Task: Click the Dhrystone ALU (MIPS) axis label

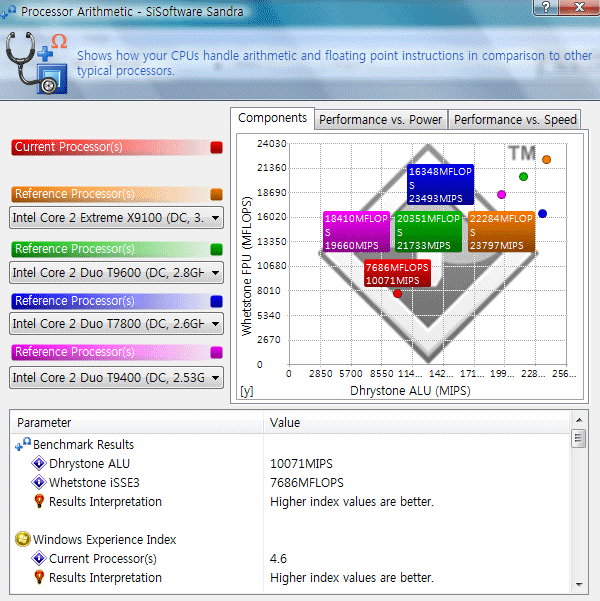Action: pos(410,391)
